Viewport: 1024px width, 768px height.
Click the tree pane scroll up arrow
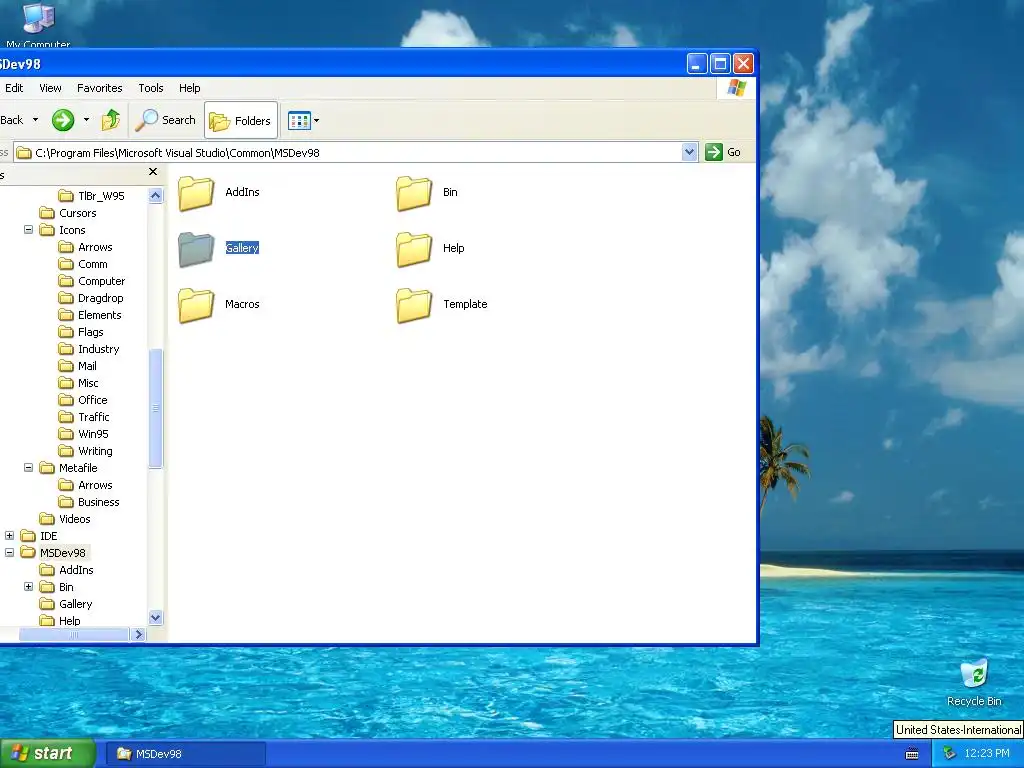[155, 195]
